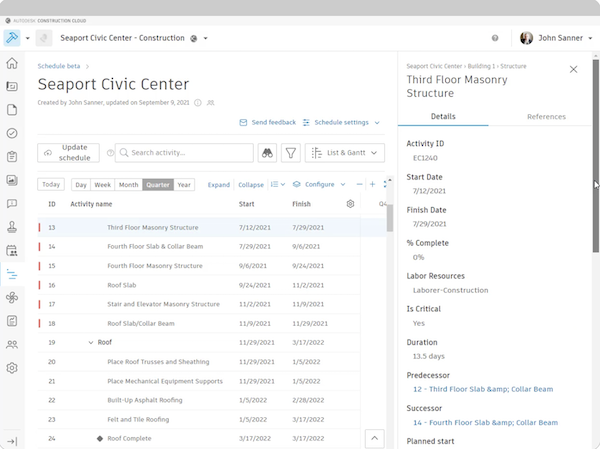600x449 pixels.
Task: Open table column settings gear icon
Action: 350,204
